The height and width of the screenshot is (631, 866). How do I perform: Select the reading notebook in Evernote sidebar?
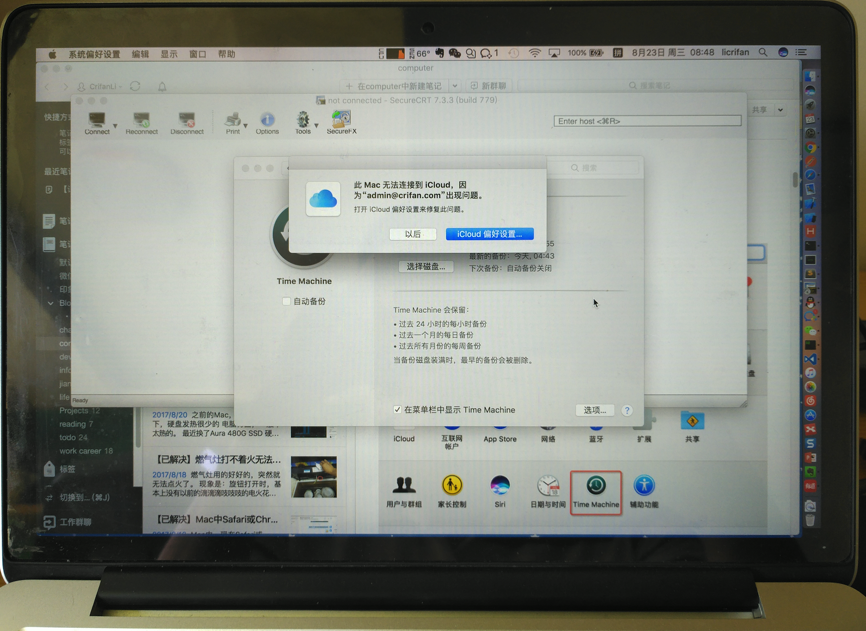pyautogui.click(x=76, y=424)
